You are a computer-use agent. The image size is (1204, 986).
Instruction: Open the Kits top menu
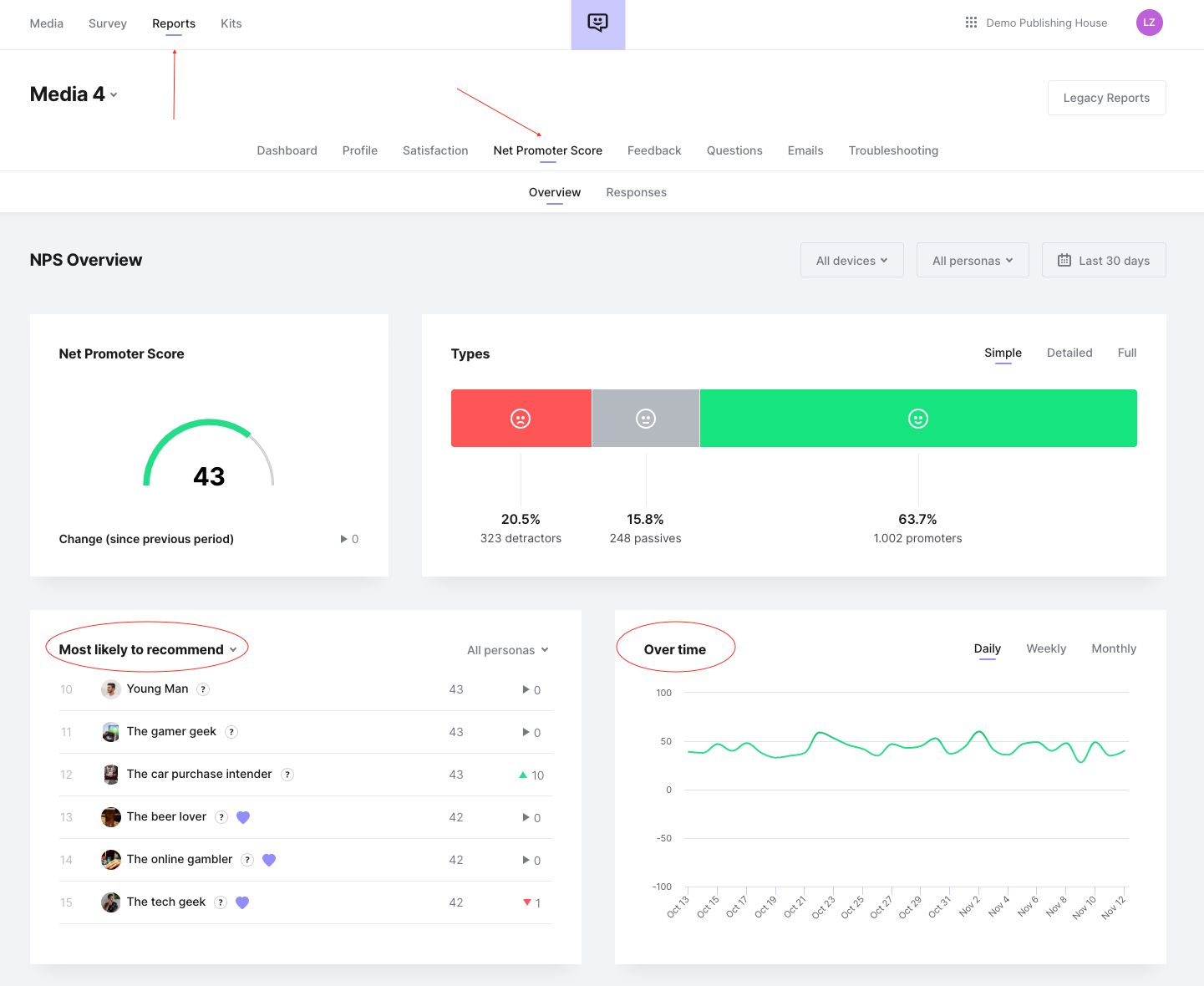tap(231, 23)
